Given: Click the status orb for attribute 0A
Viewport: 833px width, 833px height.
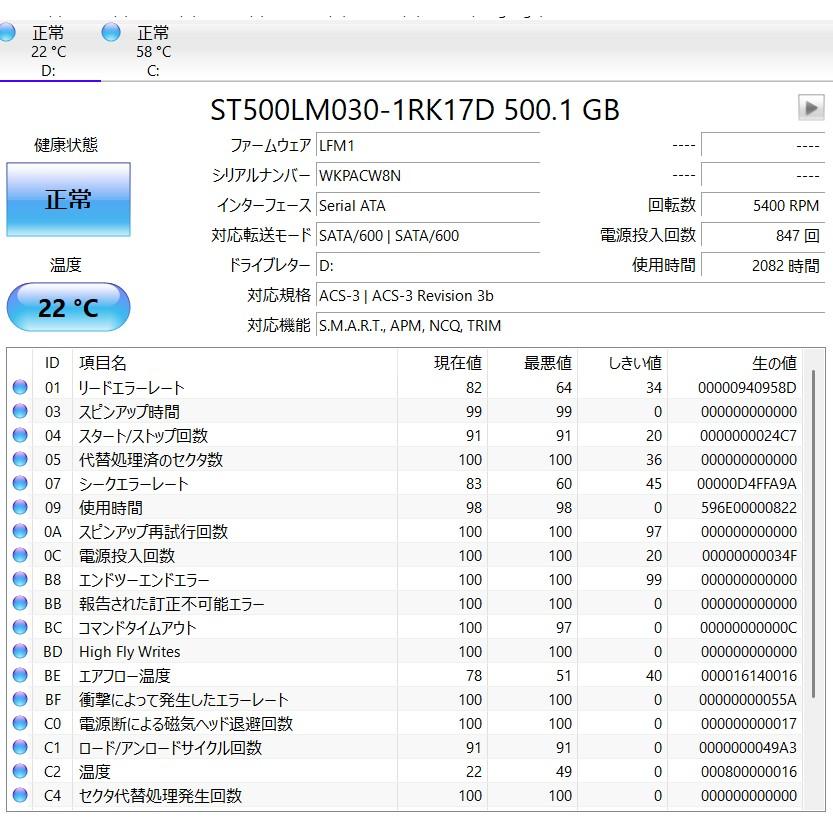Looking at the screenshot, I should [20, 531].
